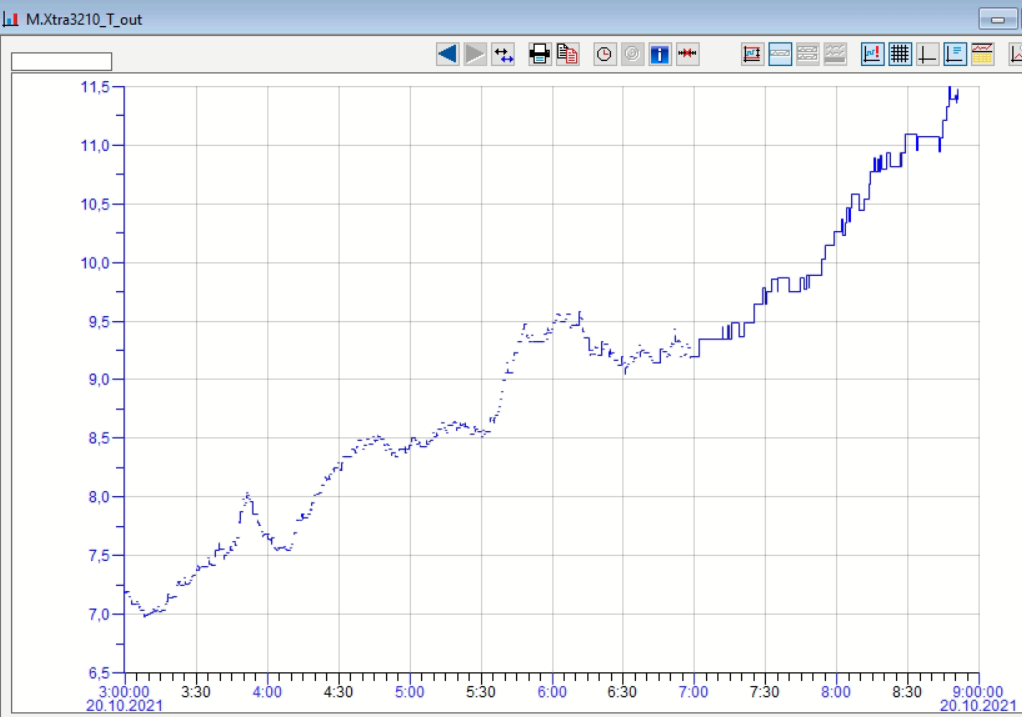Select the highlighted single-band chart layout
Viewport: 1022px width, 717px height.
click(x=780, y=54)
